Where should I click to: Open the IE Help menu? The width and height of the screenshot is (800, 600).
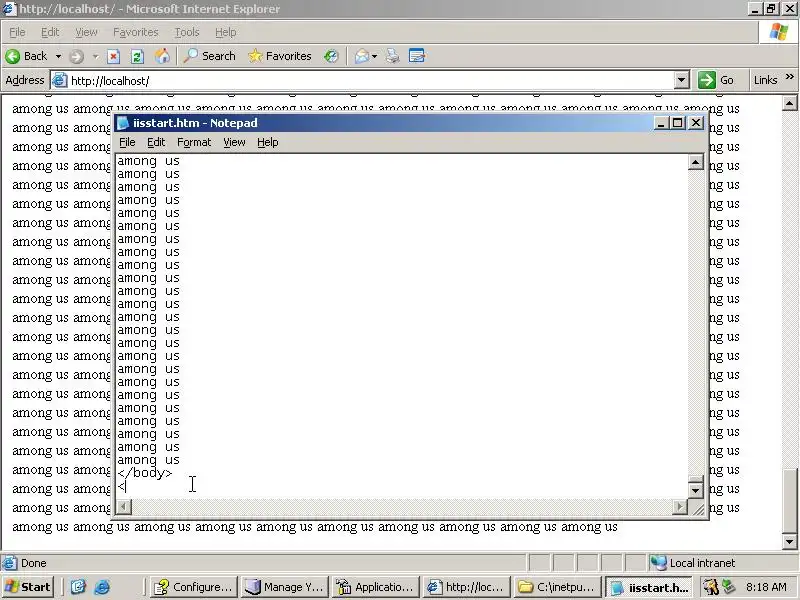pos(226,32)
